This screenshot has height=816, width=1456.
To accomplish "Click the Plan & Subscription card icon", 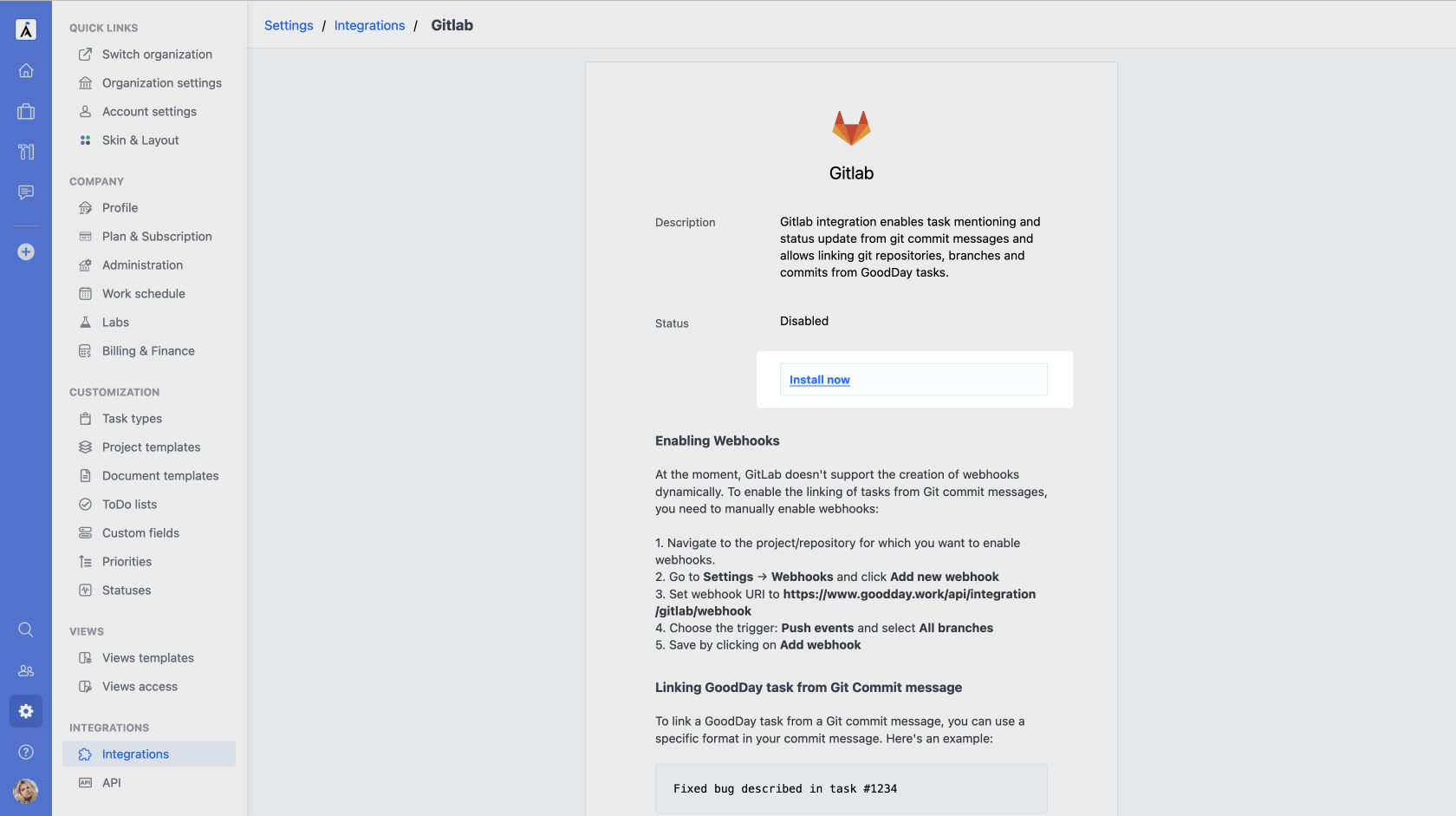I will (x=85, y=236).
